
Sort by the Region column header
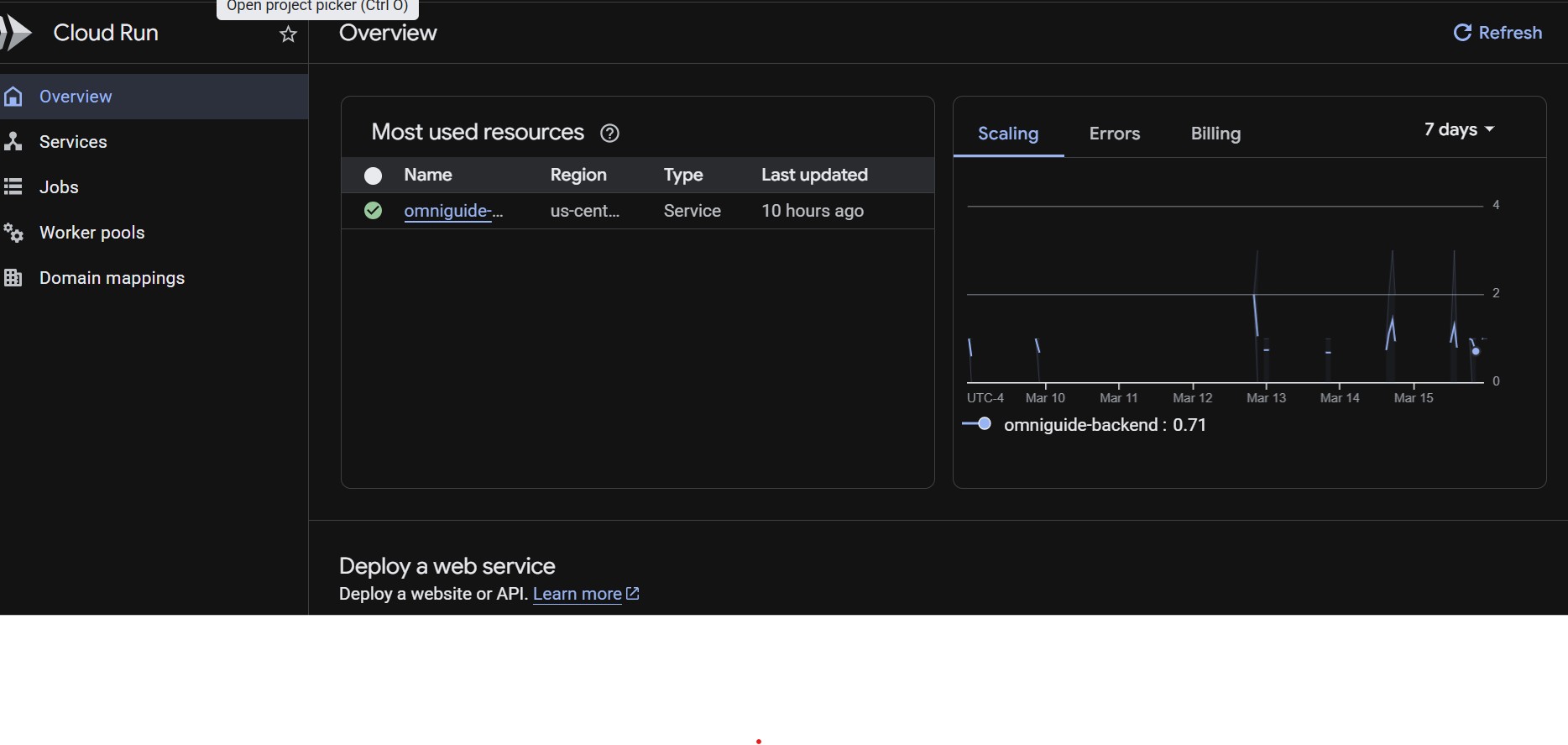[578, 175]
